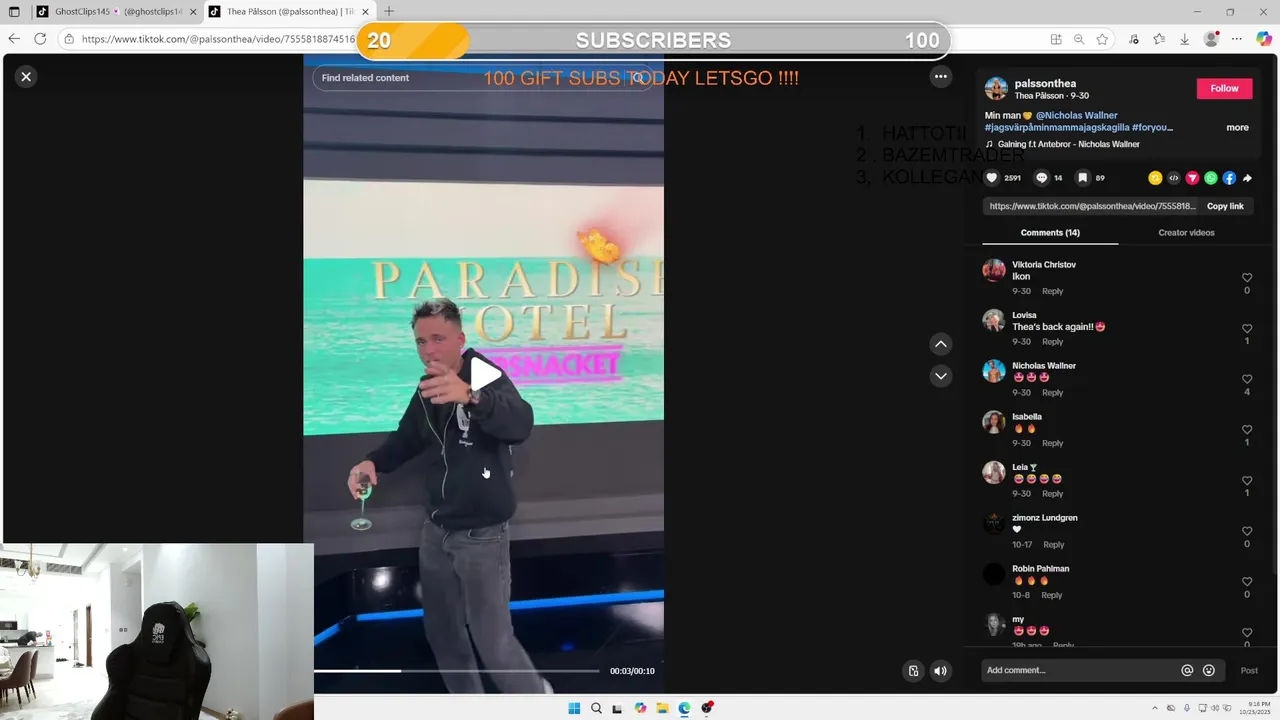Open Windows Start menu

(x=574, y=708)
